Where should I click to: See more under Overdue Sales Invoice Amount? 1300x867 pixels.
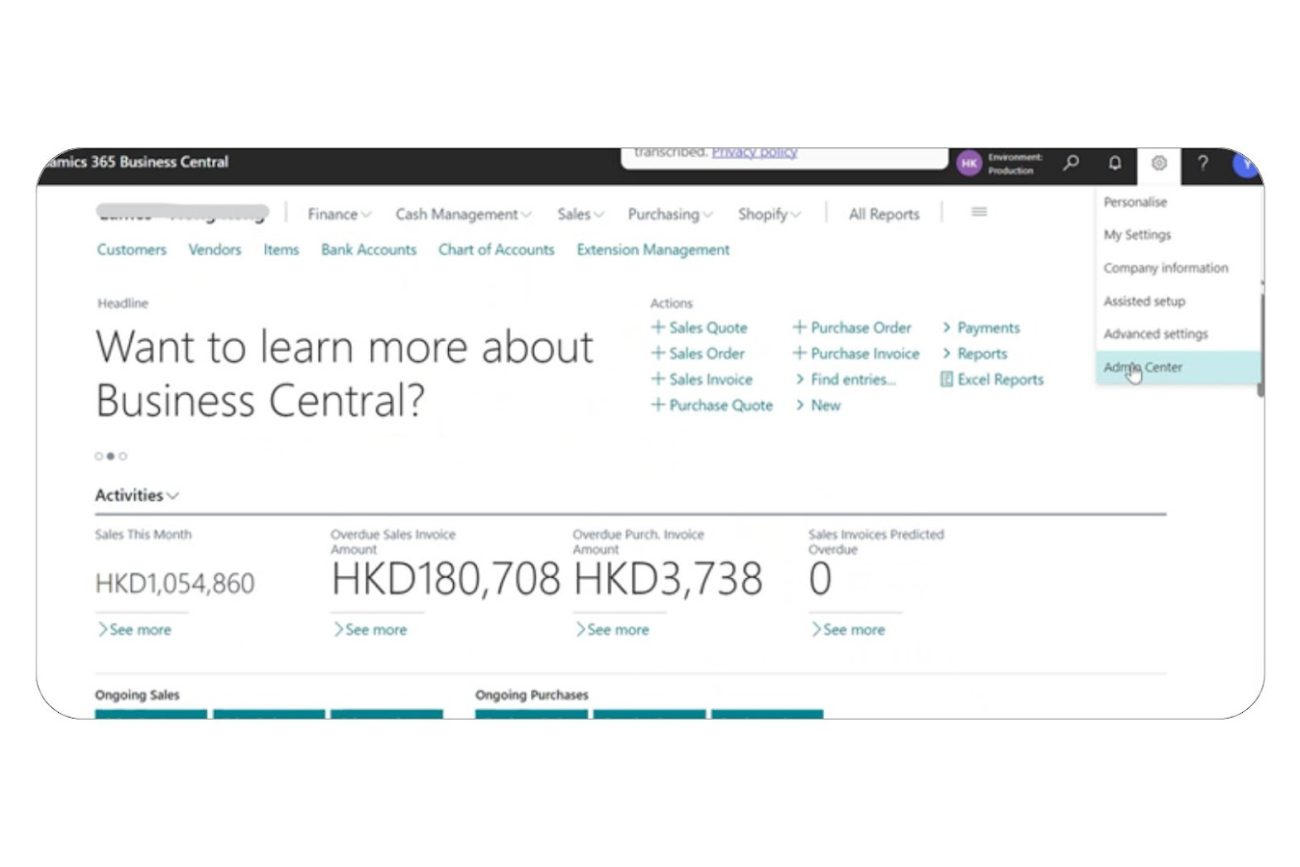pos(370,630)
